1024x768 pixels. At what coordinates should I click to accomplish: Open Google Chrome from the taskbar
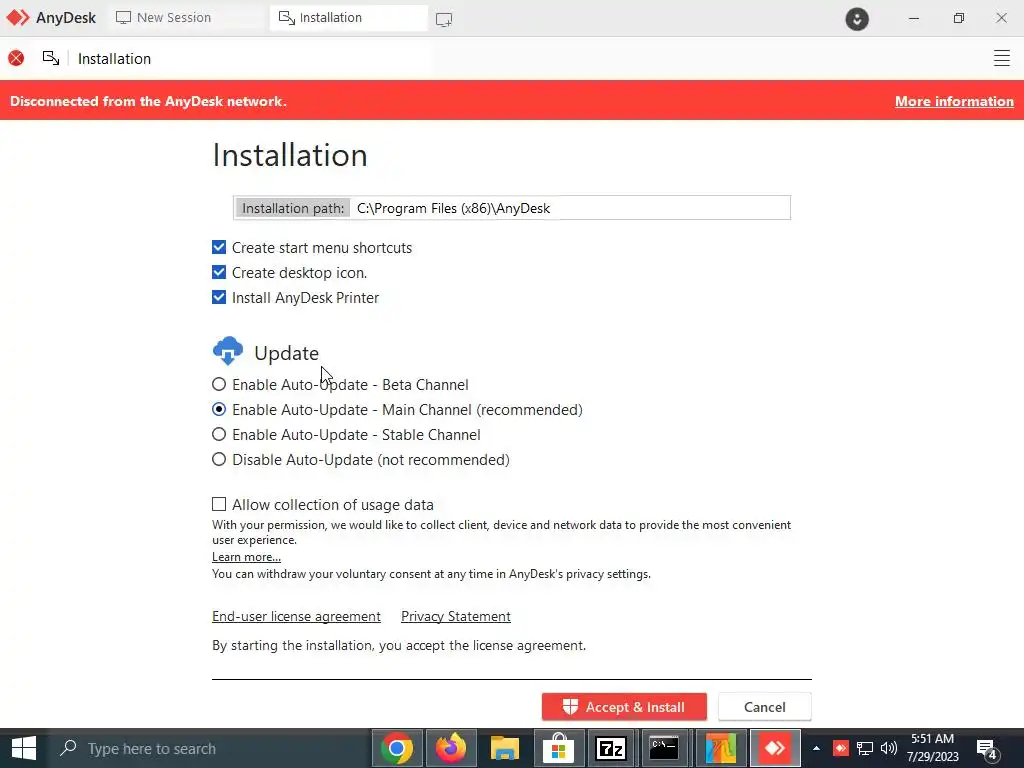click(x=397, y=748)
